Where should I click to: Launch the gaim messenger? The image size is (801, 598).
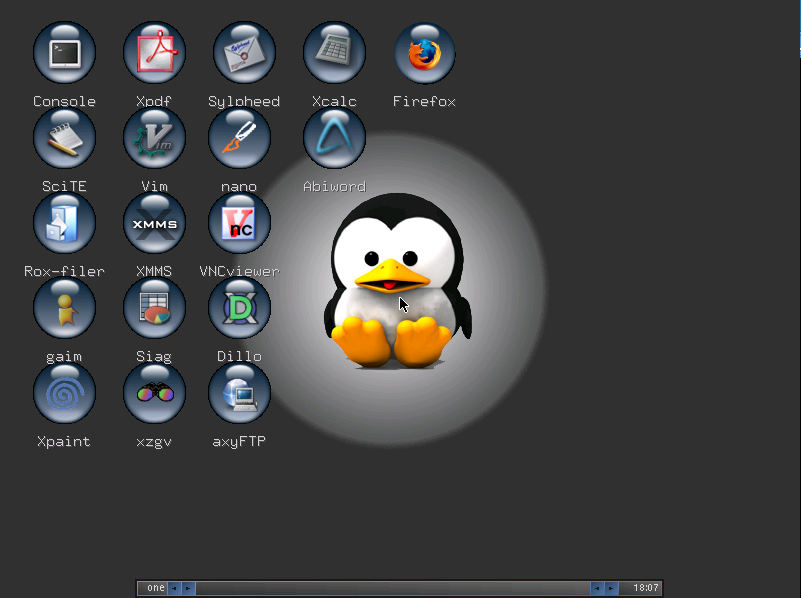click(64, 307)
